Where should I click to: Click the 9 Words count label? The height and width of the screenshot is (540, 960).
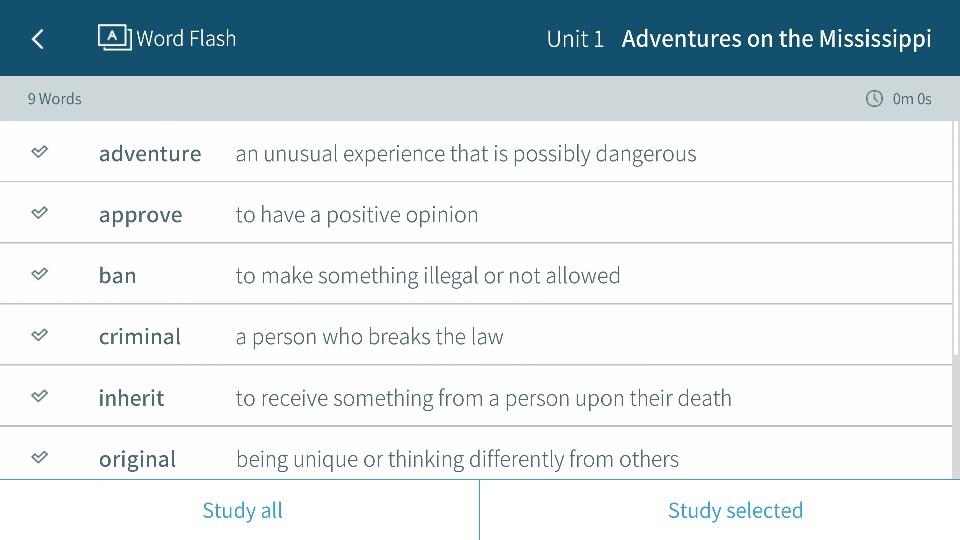(55, 99)
